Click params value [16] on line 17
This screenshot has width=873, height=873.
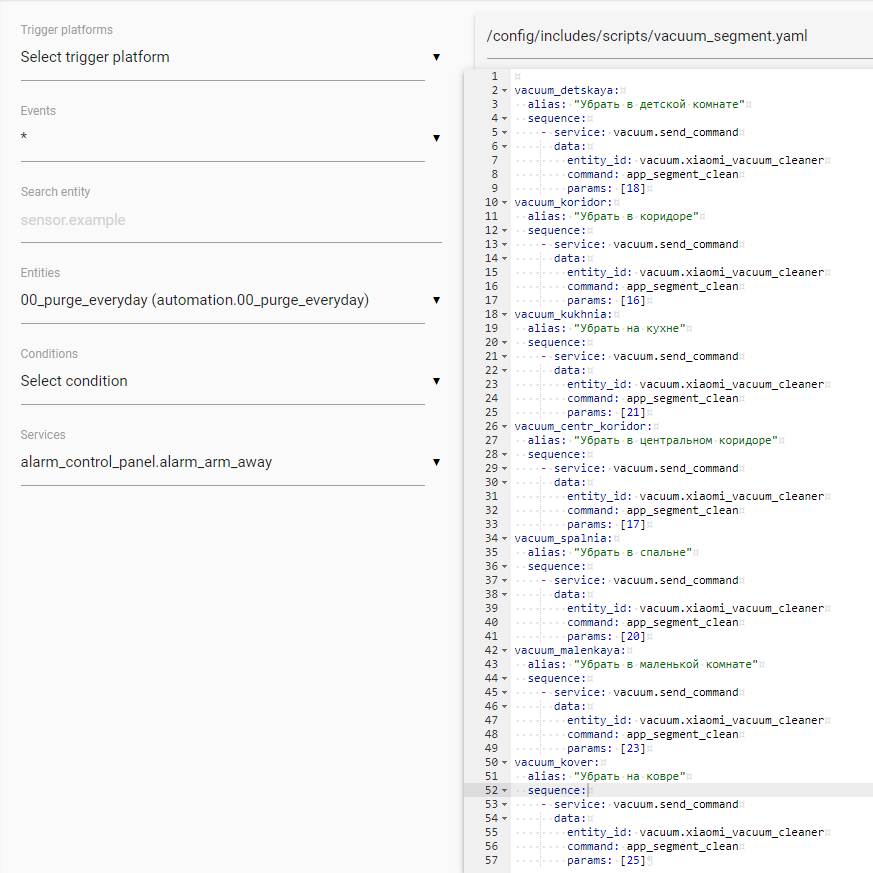click(633, 300)
